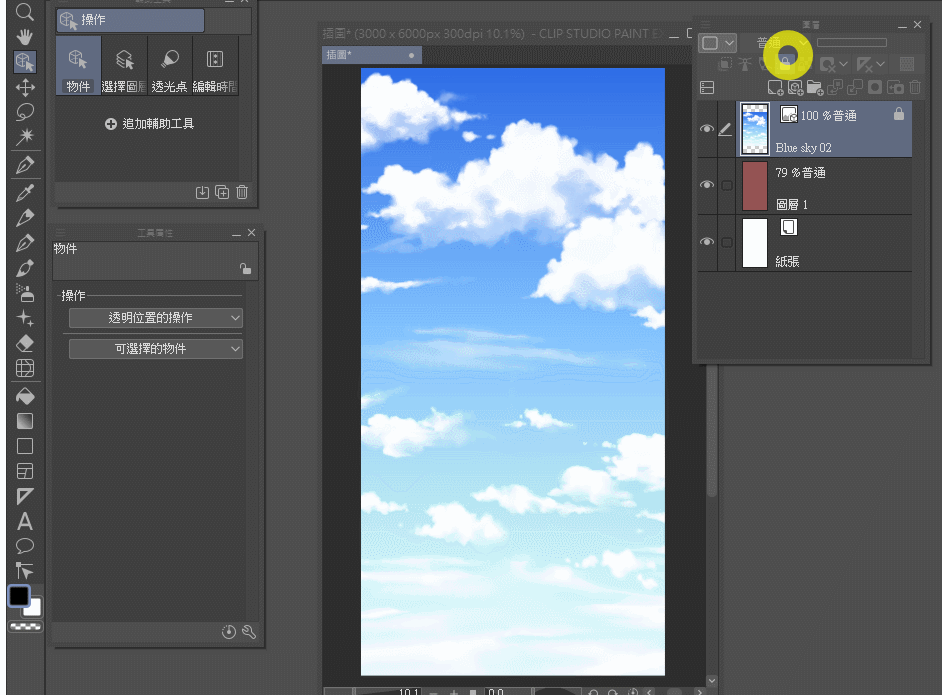
Task: Select the Fill bucket tool
Action: pos(25,396)
